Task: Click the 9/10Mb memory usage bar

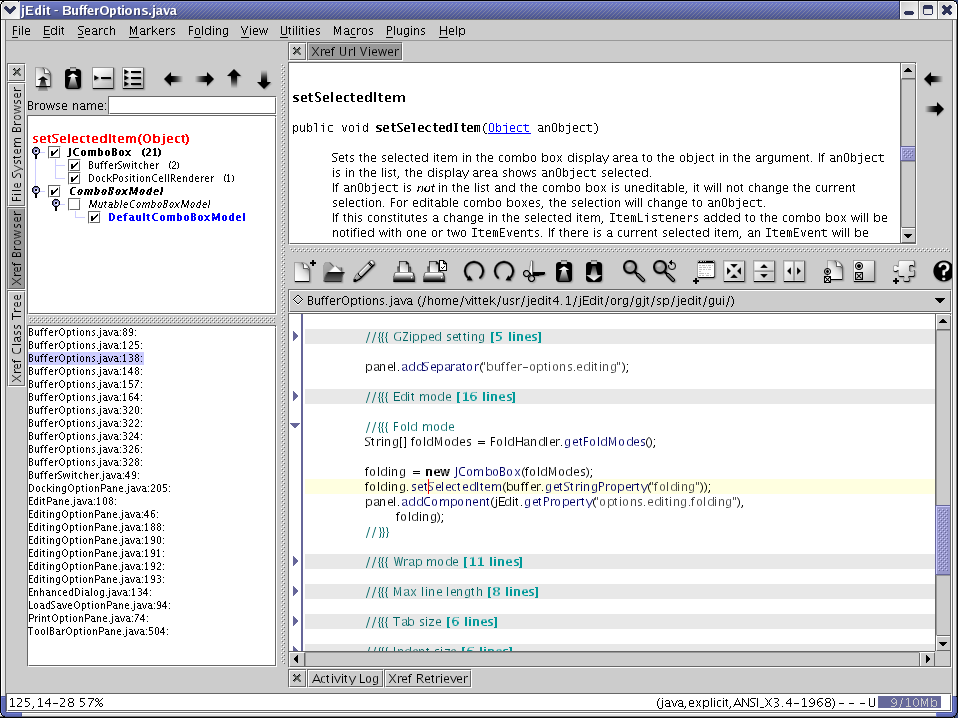Action: click(910, 703)
